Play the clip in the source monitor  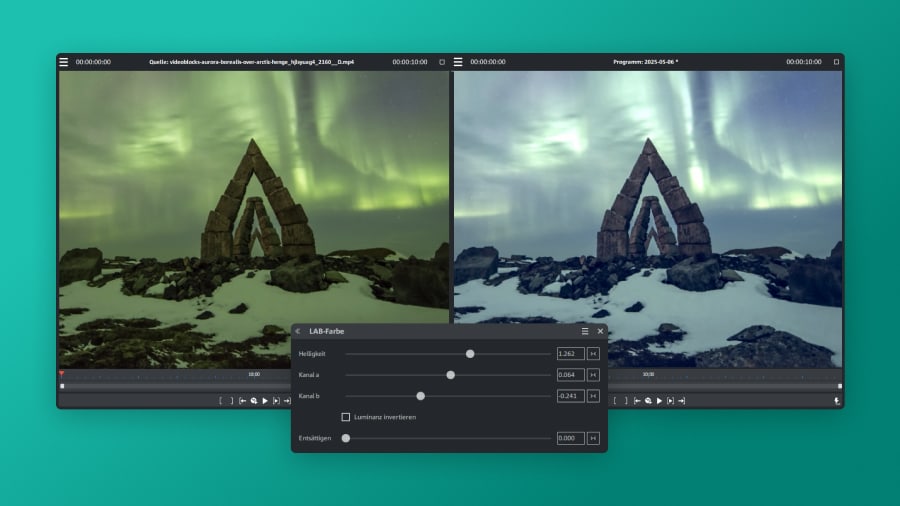click(265, 401)
